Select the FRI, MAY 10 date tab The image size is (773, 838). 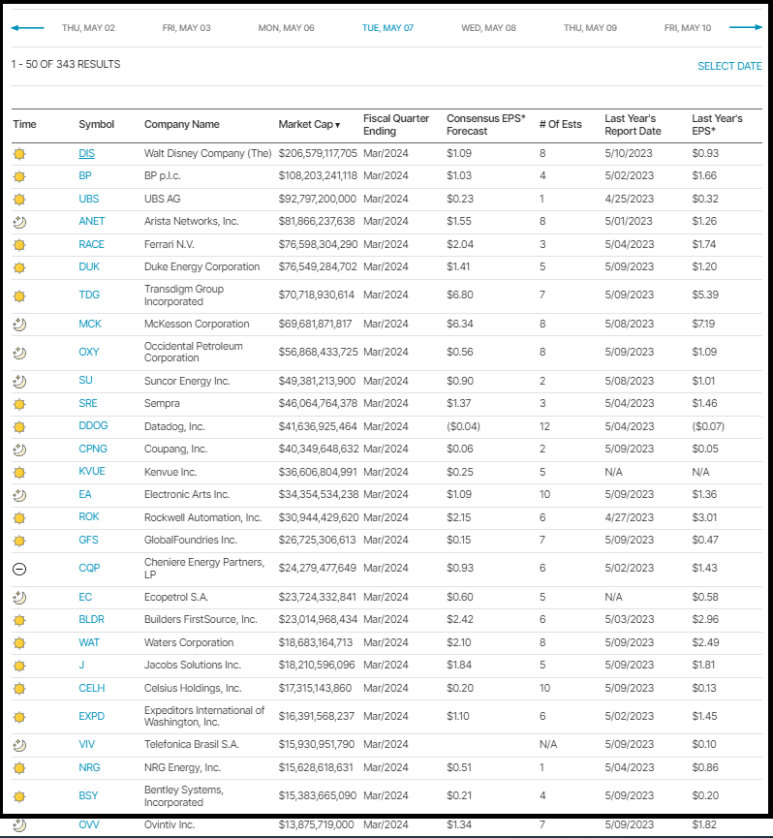[687, 28]
